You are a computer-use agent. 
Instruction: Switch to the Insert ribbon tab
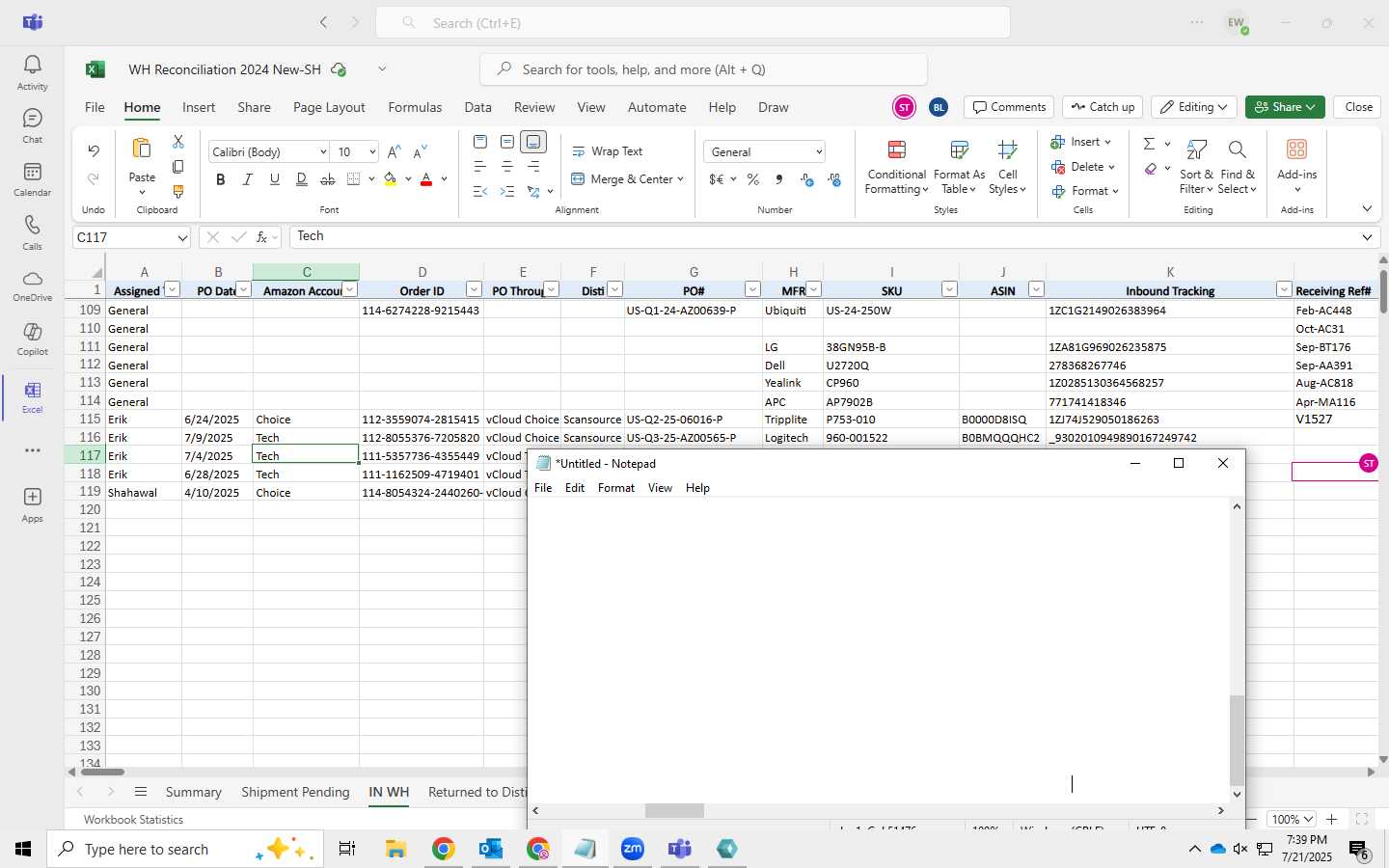coord(199,107)
